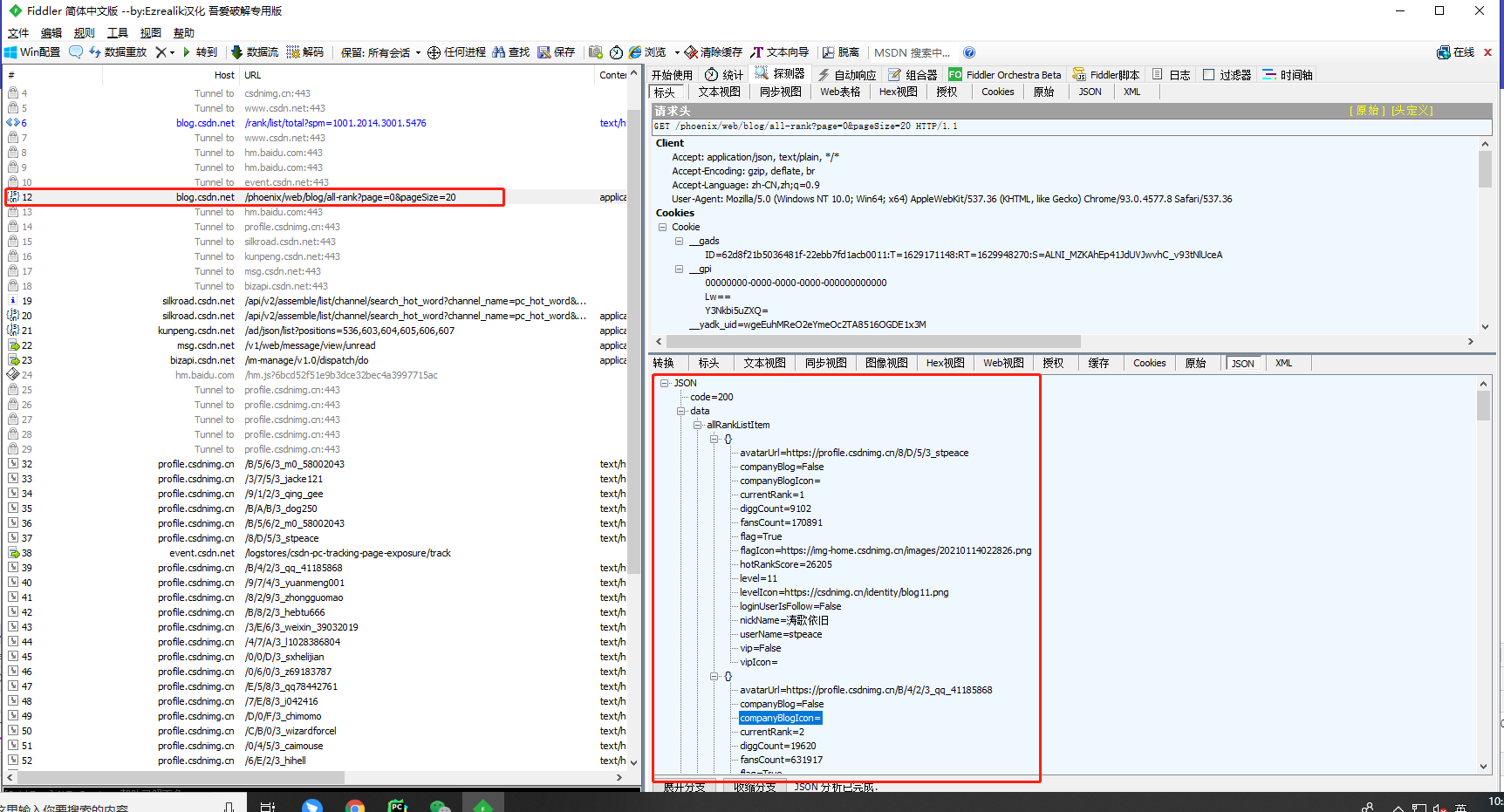Select the currentRank=1 JSON entry
This screenshot has width=1504, height=812.
tap(772, 495)
